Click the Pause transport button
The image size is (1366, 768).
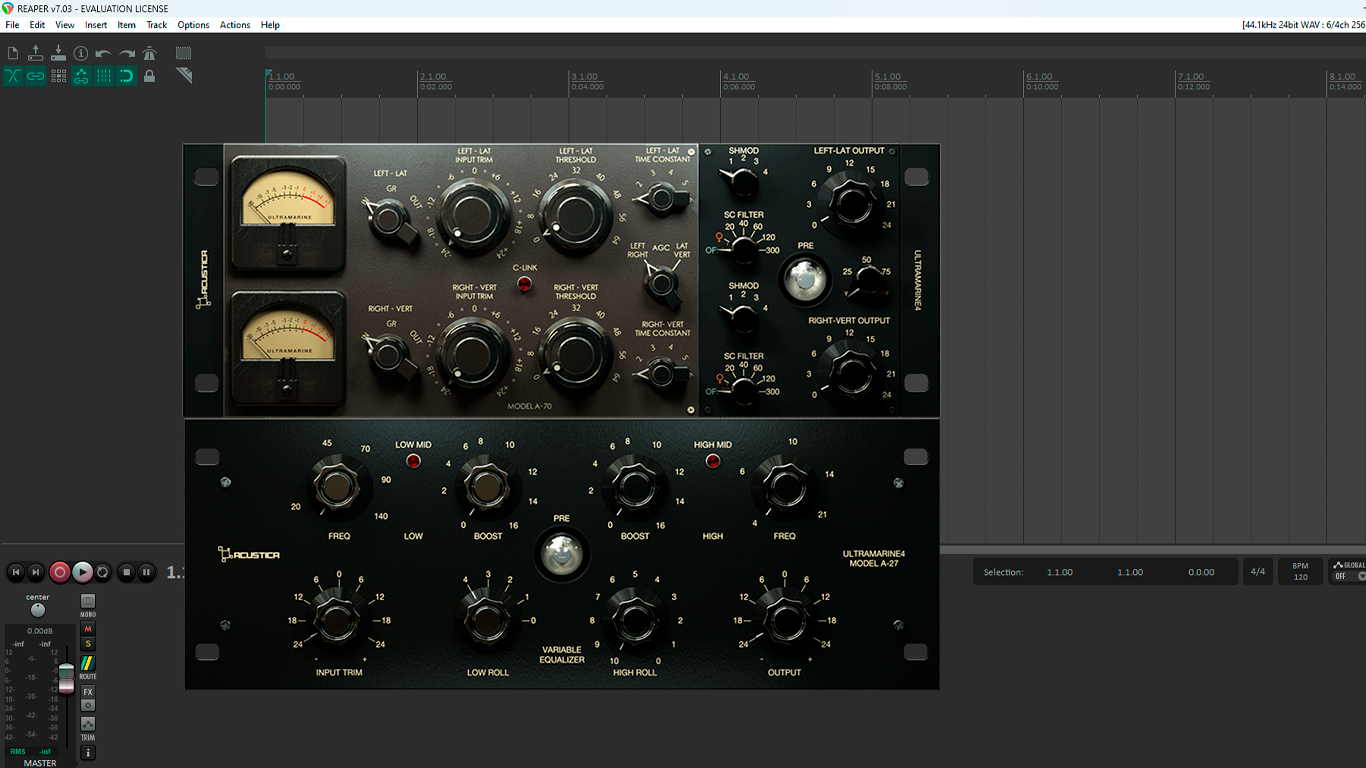pos(147,572)
